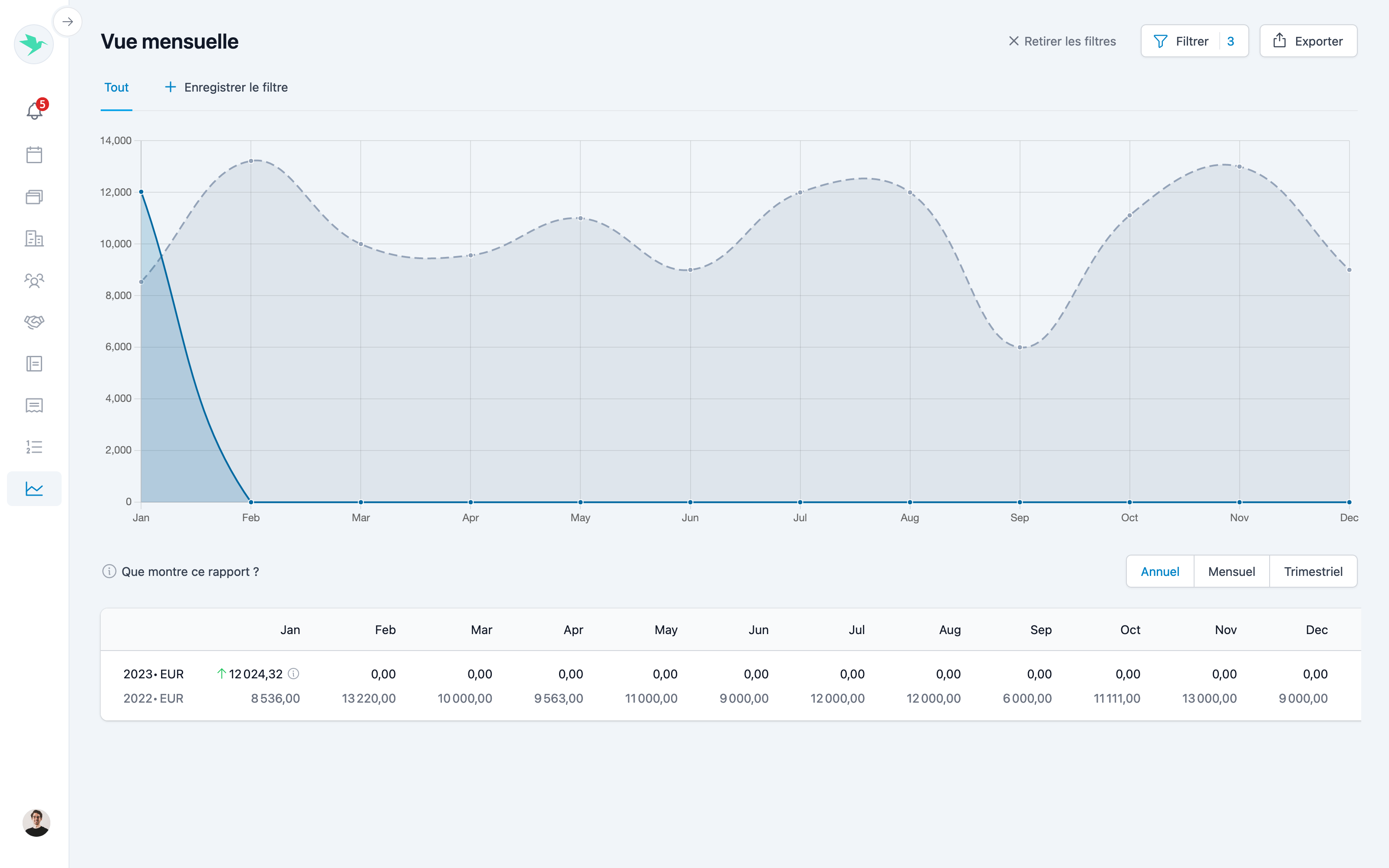Open the stacked windows icon in sidebar

pyautogui.click(x=34, y=197)
